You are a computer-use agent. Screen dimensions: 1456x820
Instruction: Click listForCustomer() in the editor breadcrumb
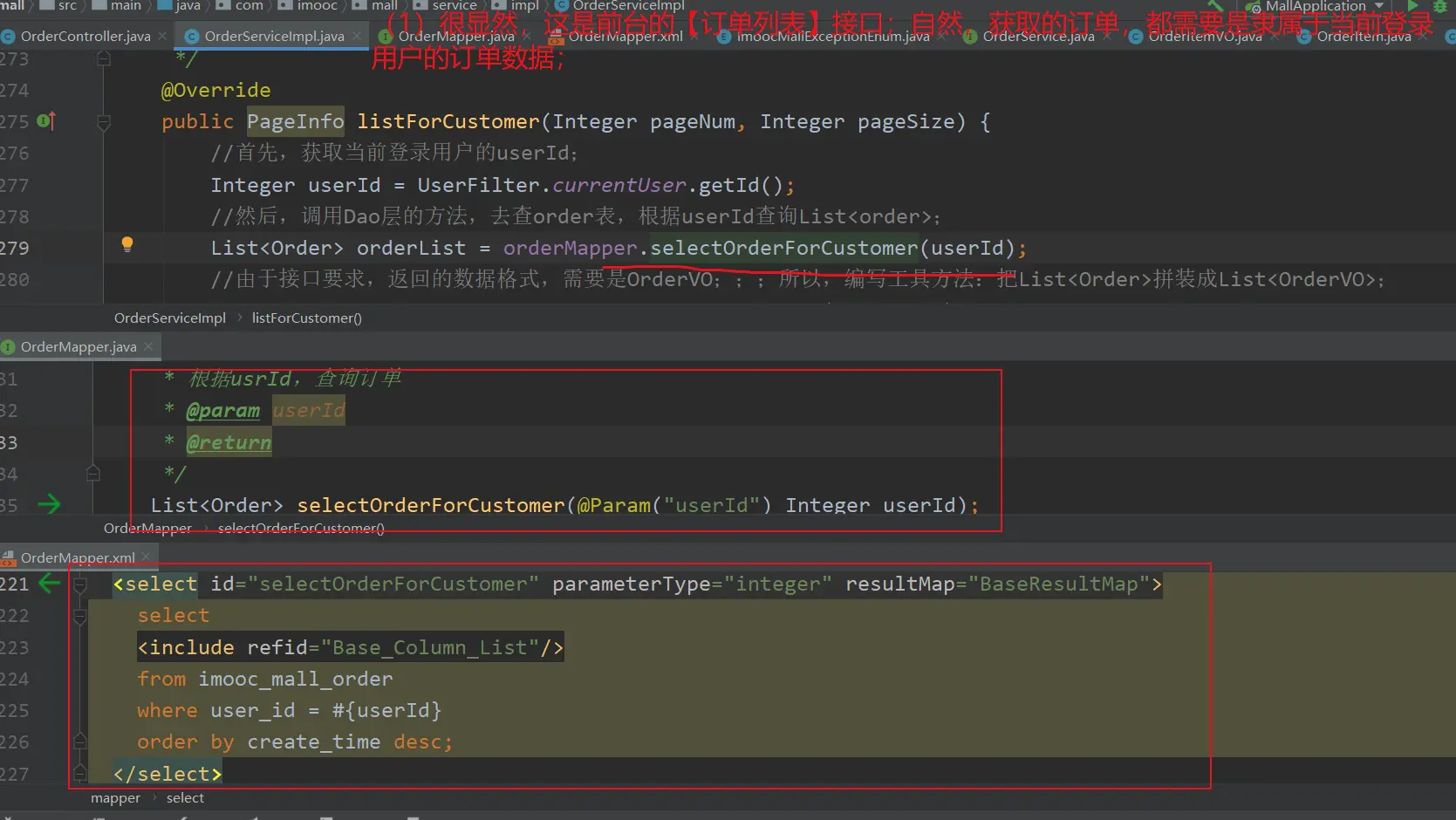306,318
